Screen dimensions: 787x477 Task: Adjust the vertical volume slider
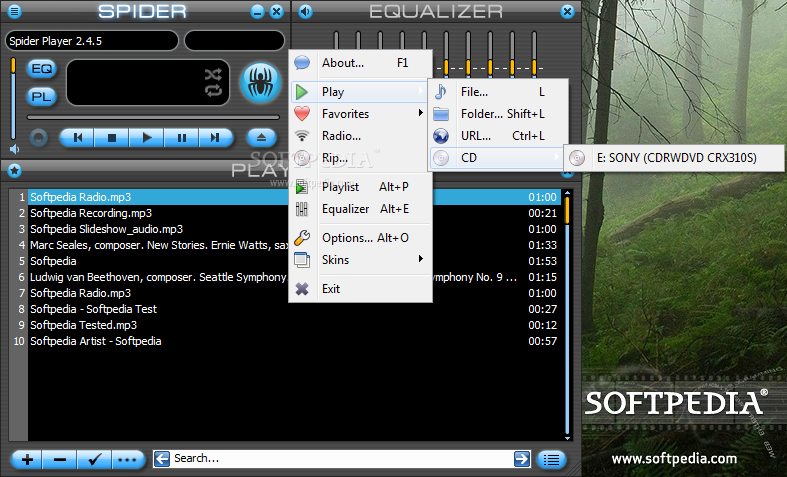[x=14, y=98]
